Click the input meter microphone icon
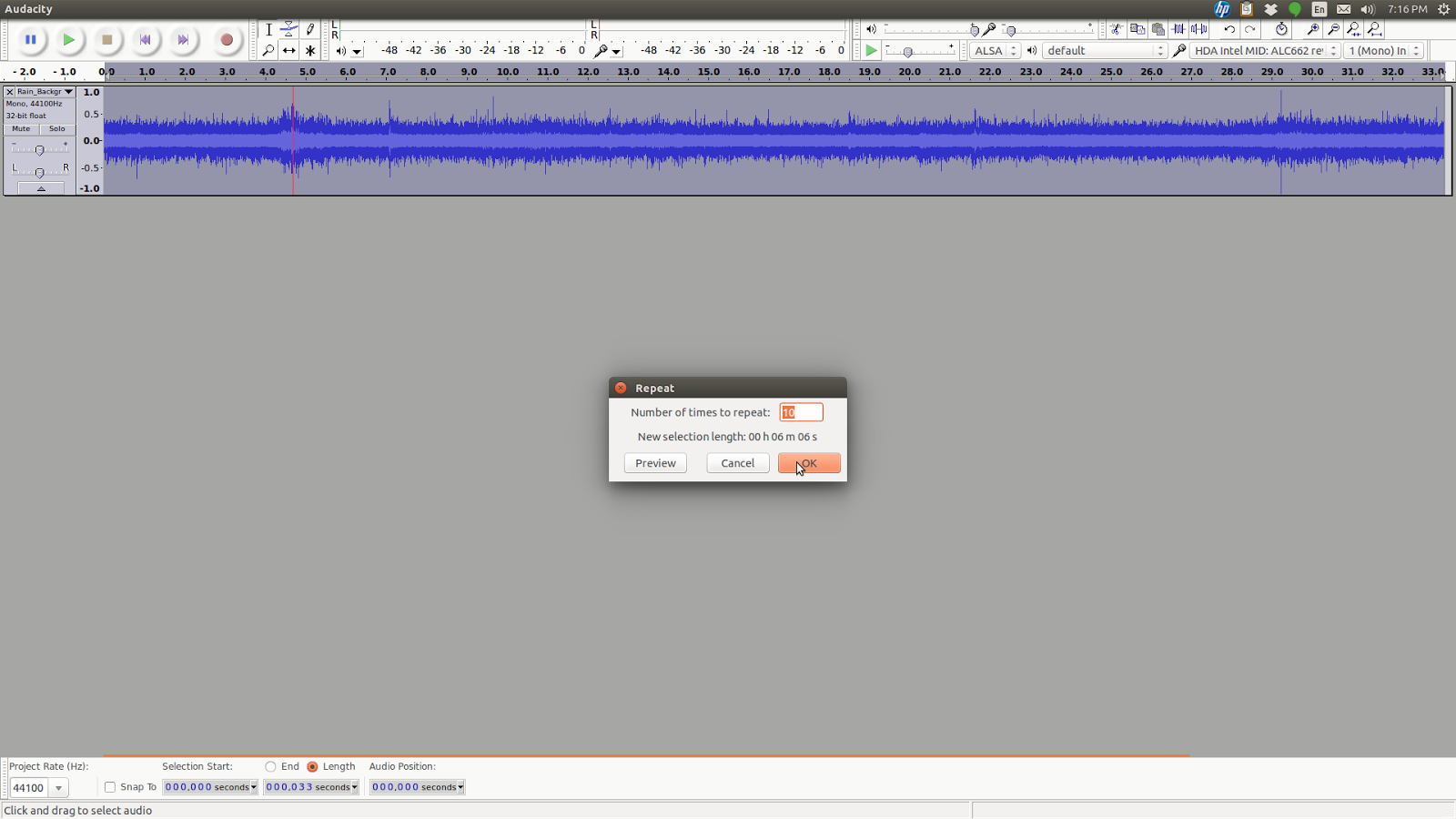The image size is (1456, 819). click(x=600, y=51)
